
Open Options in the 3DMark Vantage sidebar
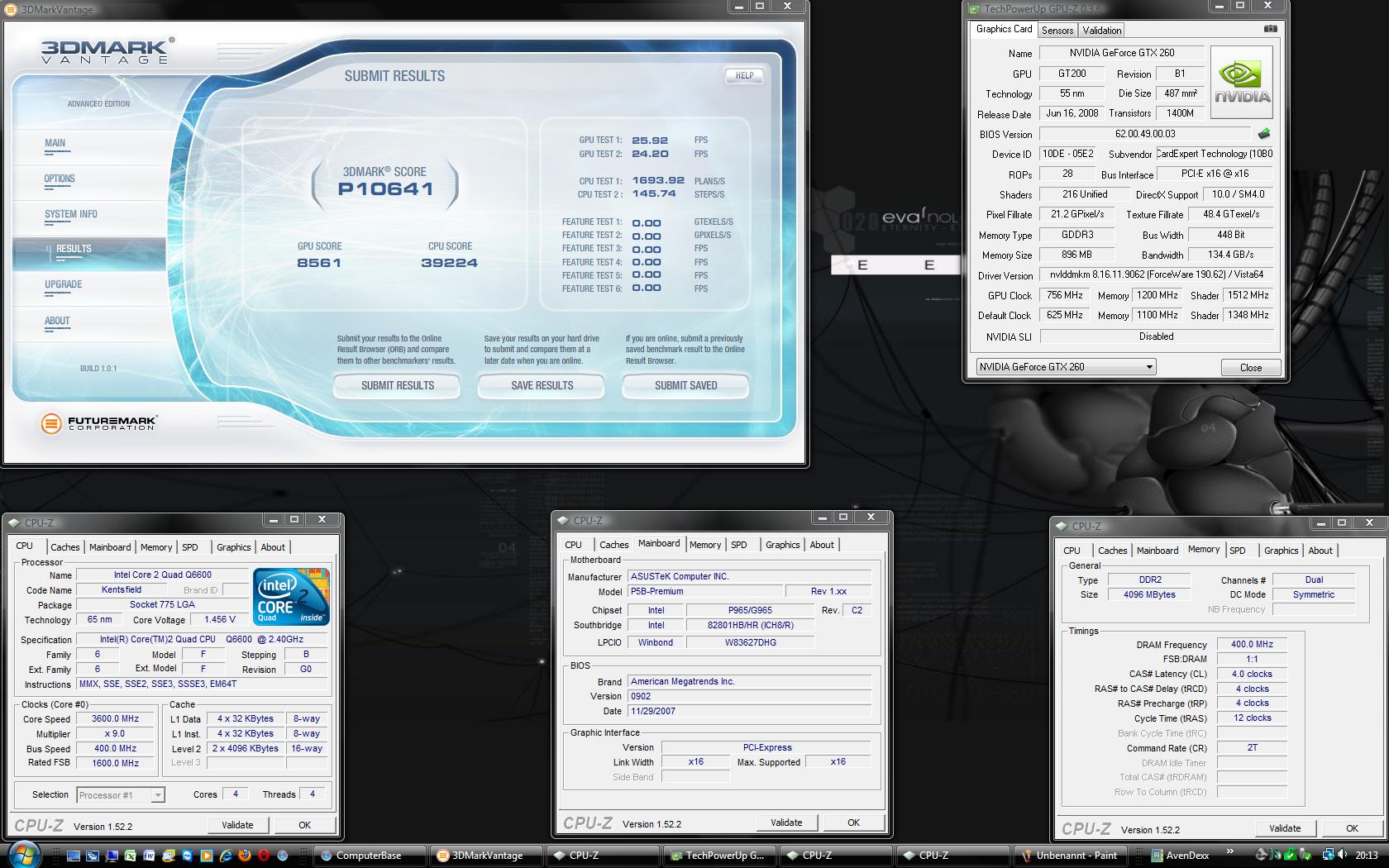click(60, 179)
